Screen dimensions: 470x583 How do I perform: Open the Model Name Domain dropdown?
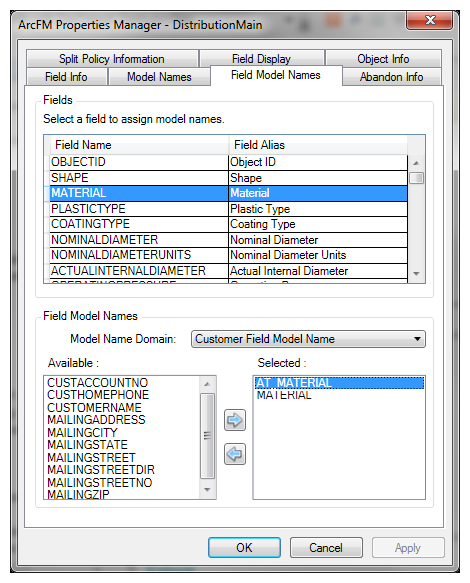click(x=308, y=339)
